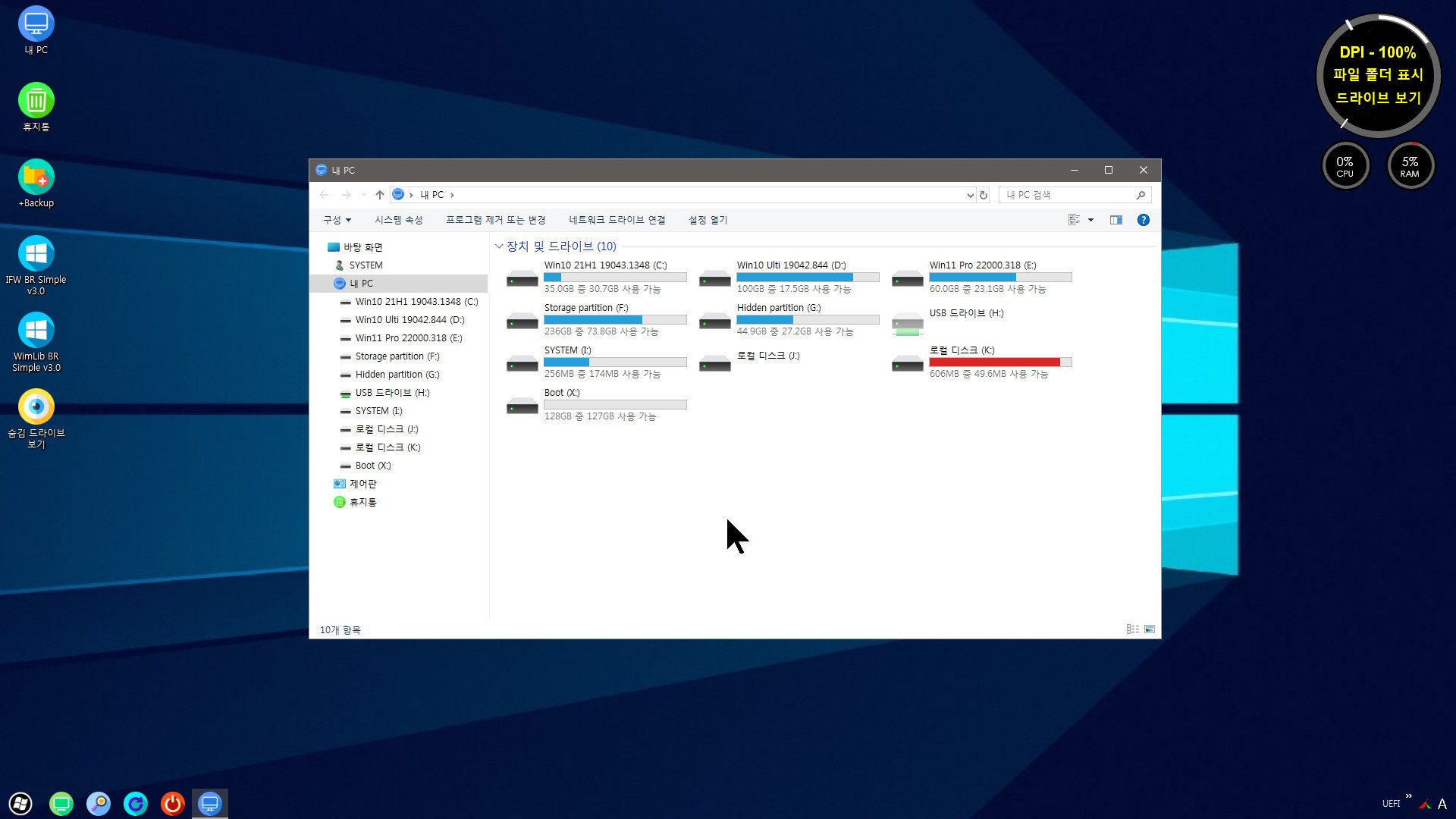Go up one level with the up arrow
The height and width of the screenshot is (819, 1456).
[380, 195]
